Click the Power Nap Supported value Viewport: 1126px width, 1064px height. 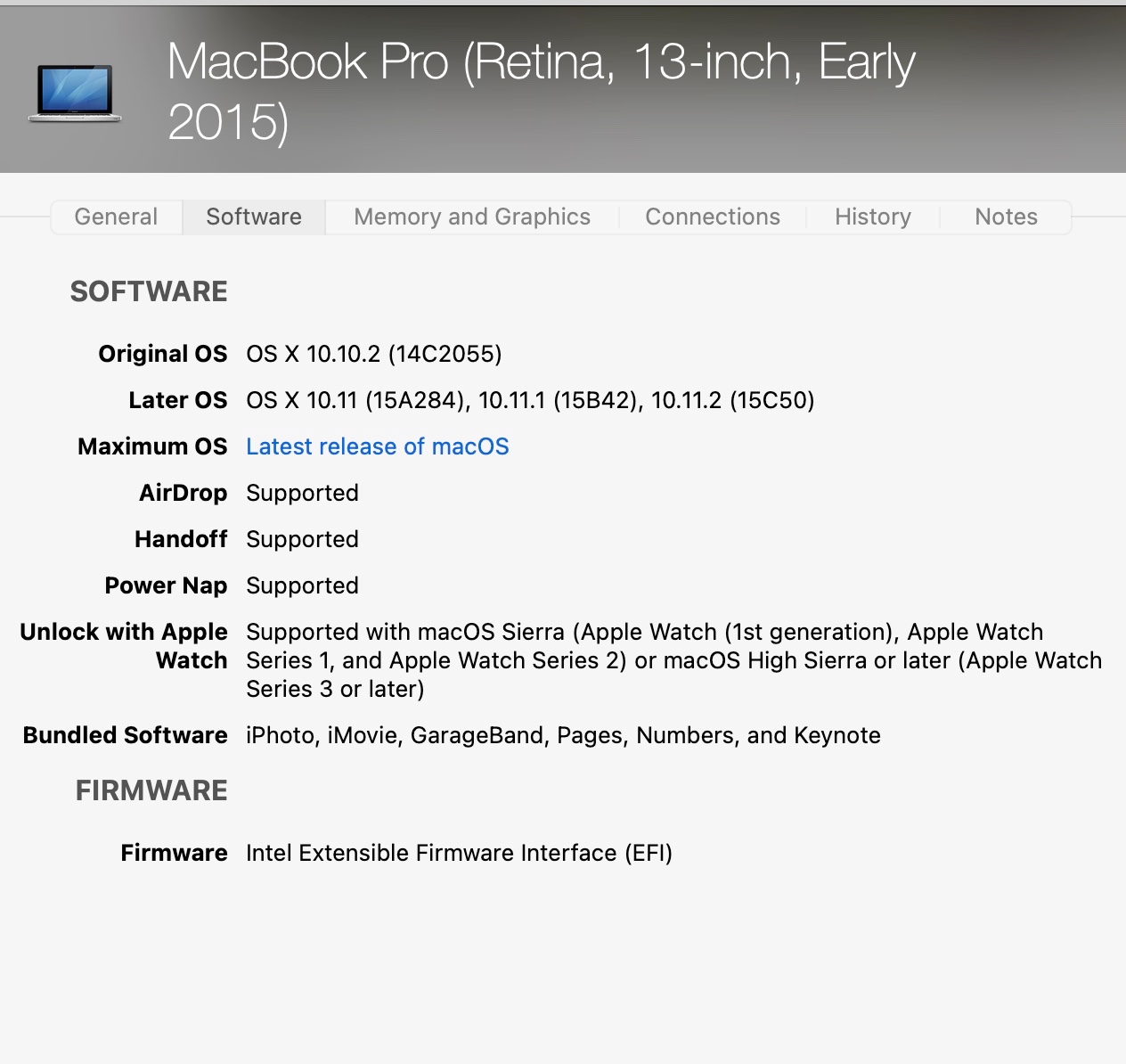pyautogui.click(x=302, y=585)
